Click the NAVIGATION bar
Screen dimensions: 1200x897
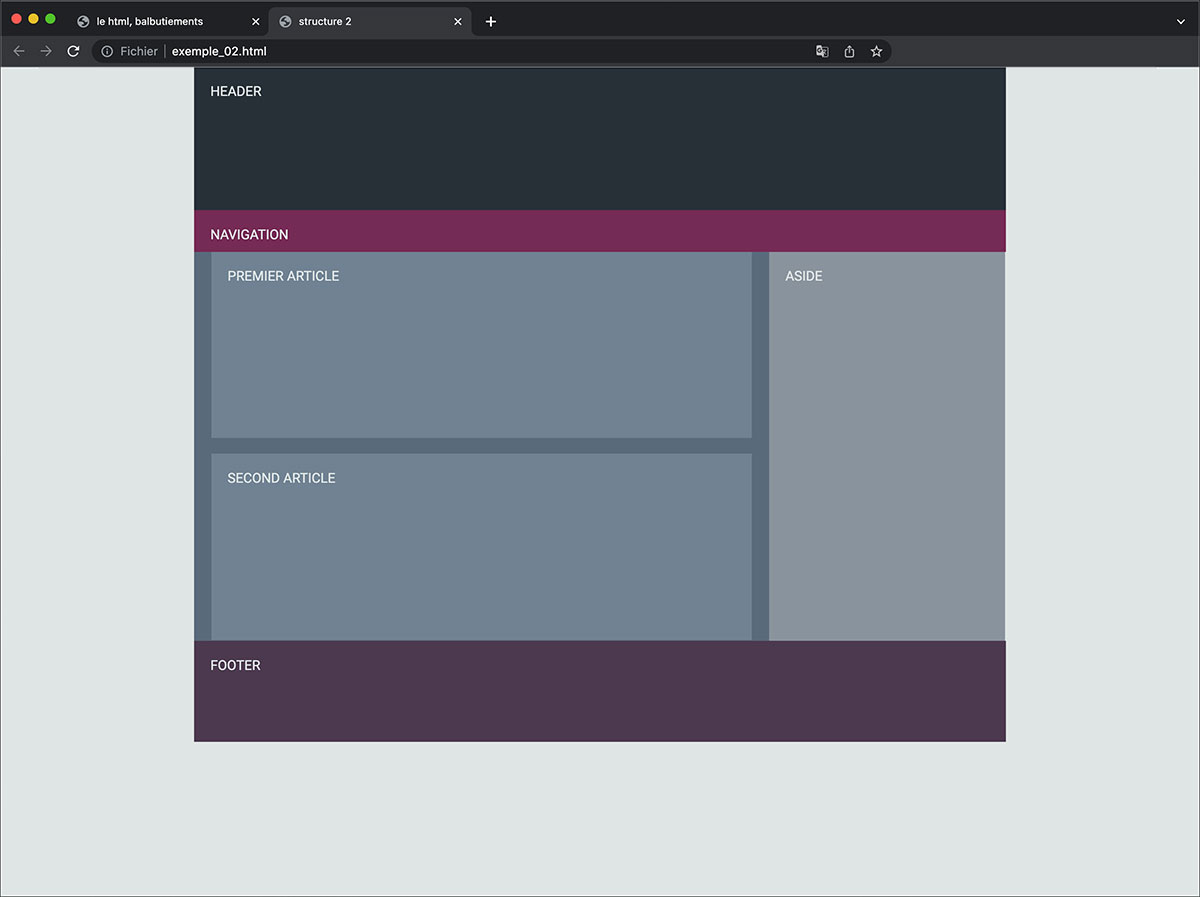click(599, 232)
